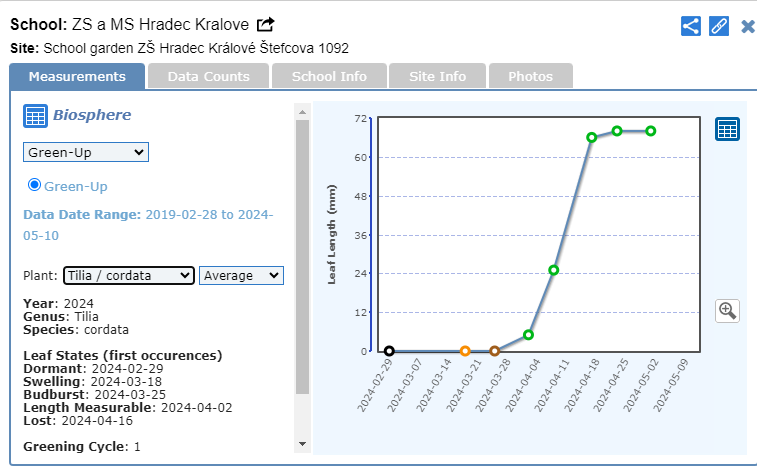Select the Green-Up radio button

tap(34, 185)
